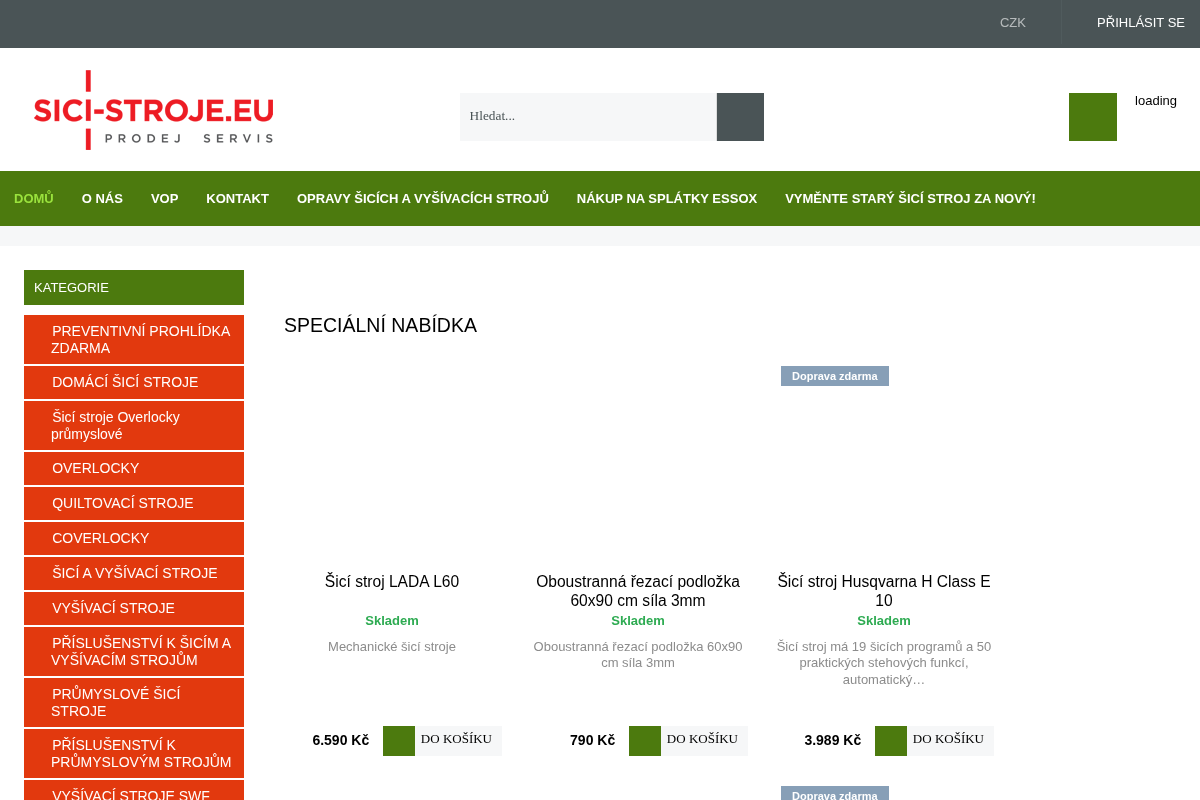This screenshot has width=1200, height=800.
Task: Click DO KOŠÍKU for řezací podložka
Action: point(703,740)
